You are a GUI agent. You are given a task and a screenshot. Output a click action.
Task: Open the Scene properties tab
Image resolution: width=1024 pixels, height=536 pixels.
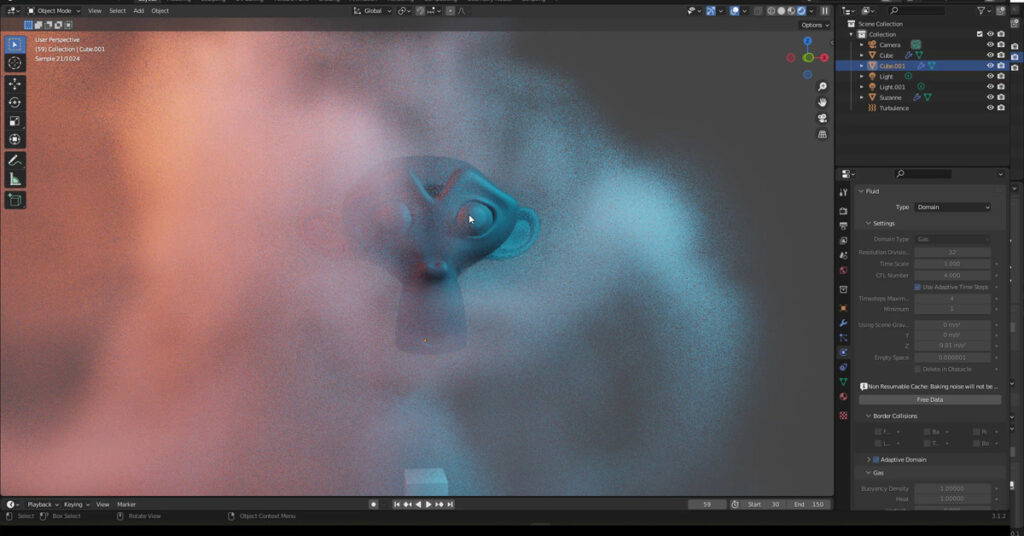coord(843,255)
